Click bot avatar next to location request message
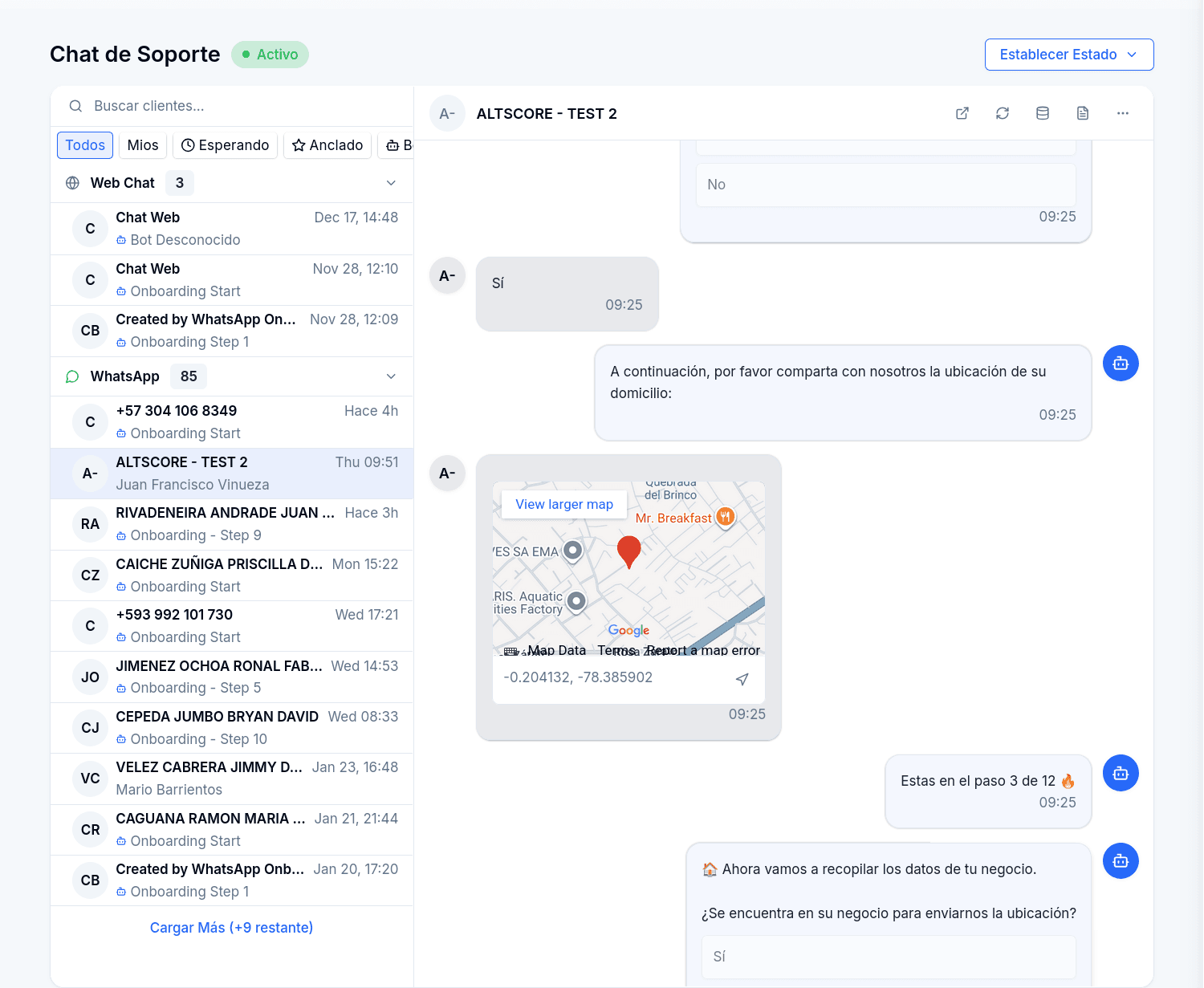 click(1121, 364)
